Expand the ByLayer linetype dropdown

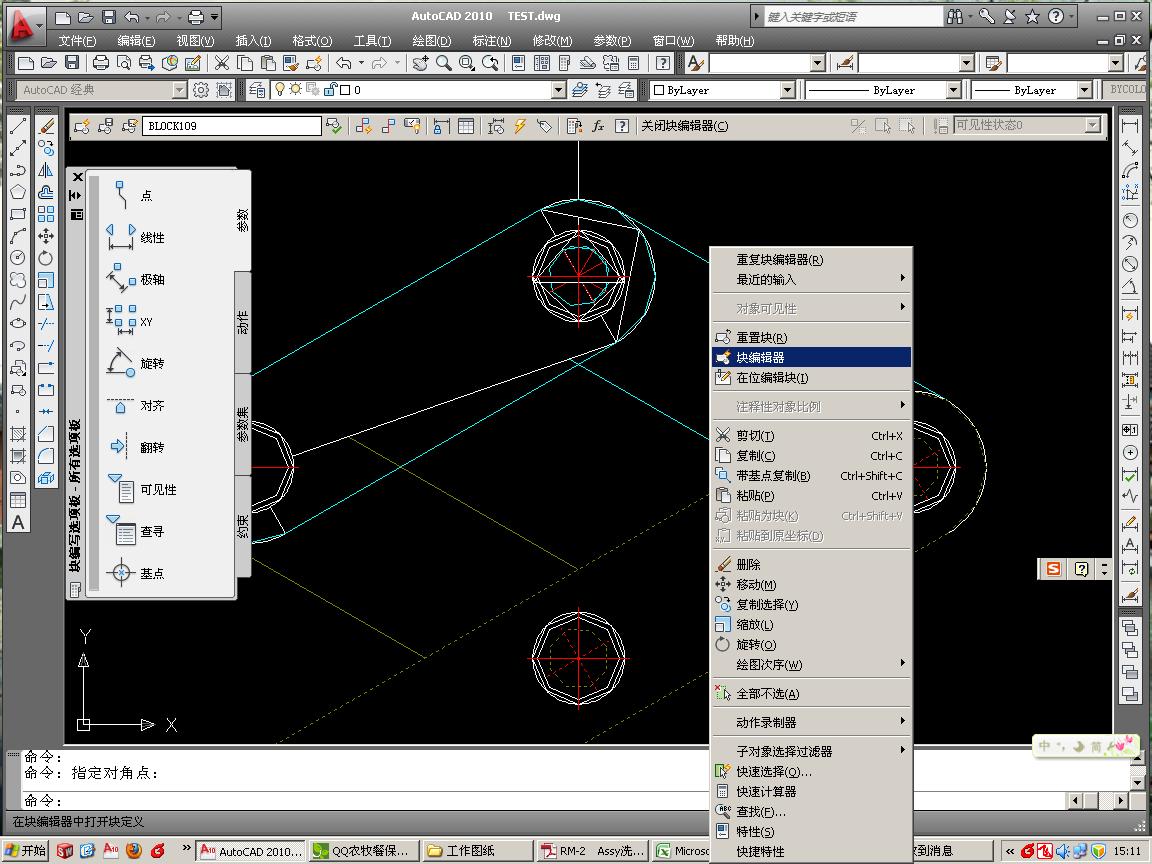point(953,90)
